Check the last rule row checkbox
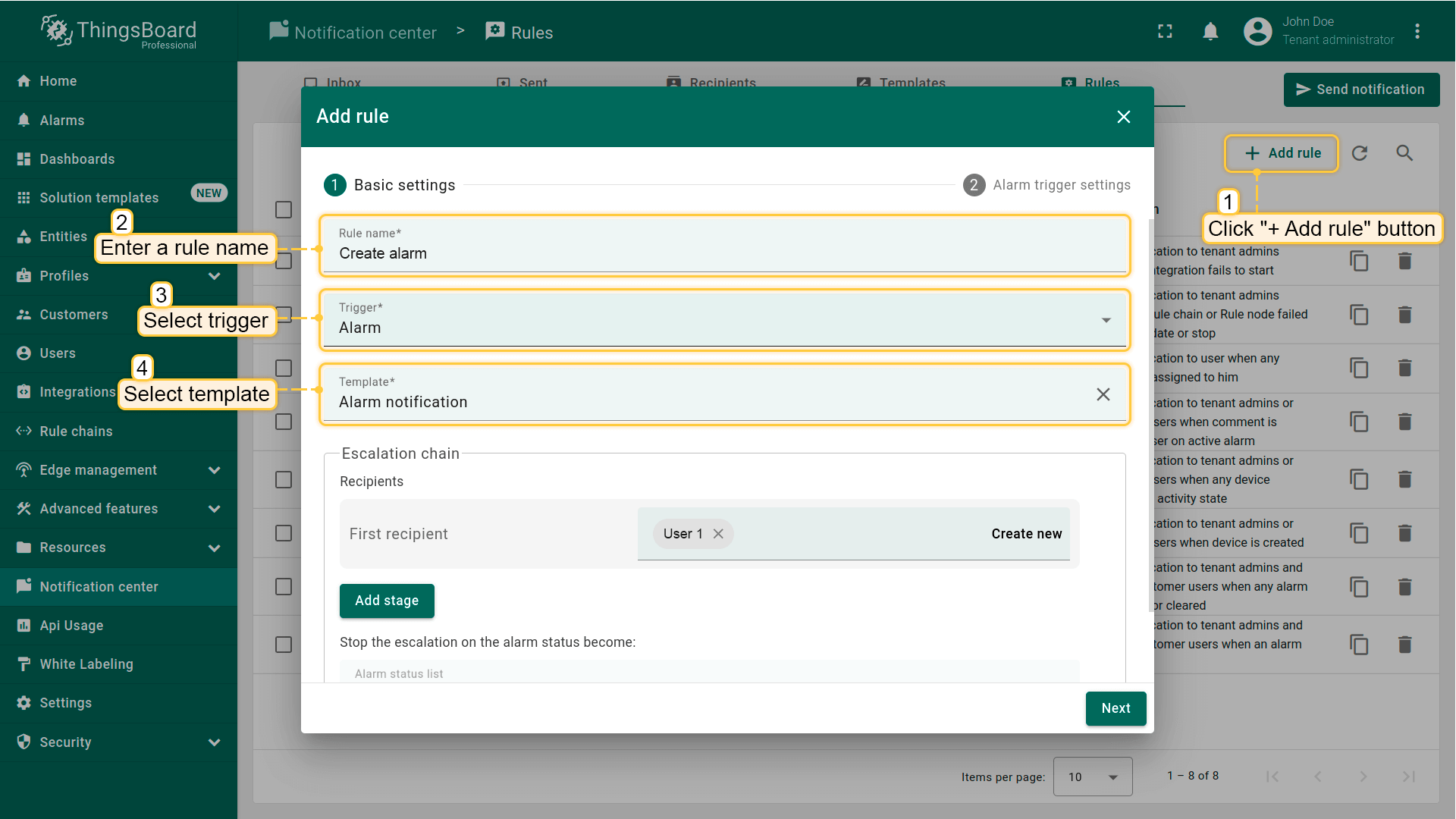This screenshot has height=819, width=1456. point(284,645)
